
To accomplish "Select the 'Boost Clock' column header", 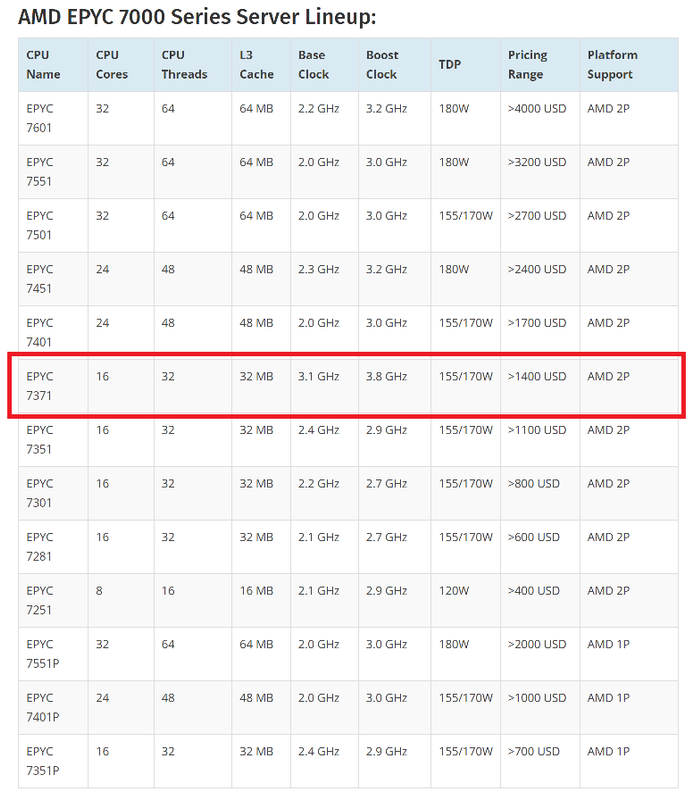I will tap(394, 65).
